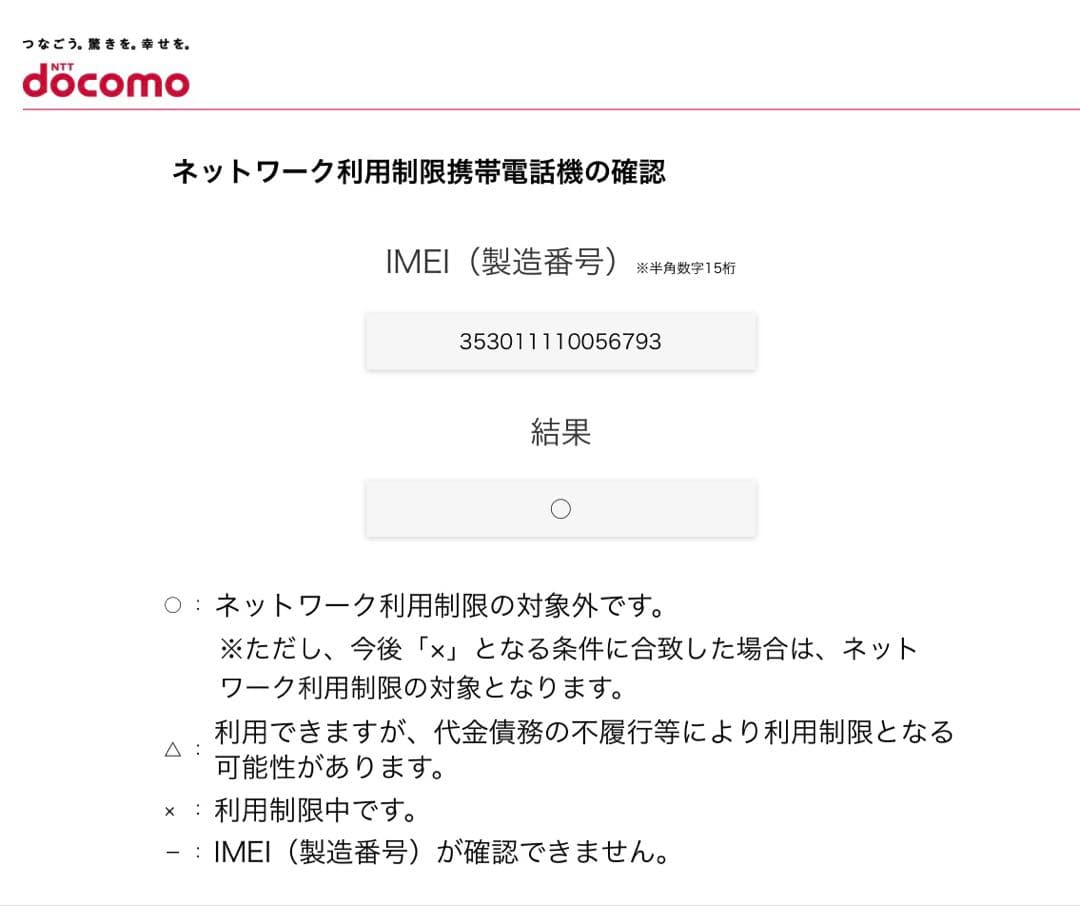Click the × legend symbol beside 利用制限中です
This screenshot has width=1080, height=906.
point(169,811)
